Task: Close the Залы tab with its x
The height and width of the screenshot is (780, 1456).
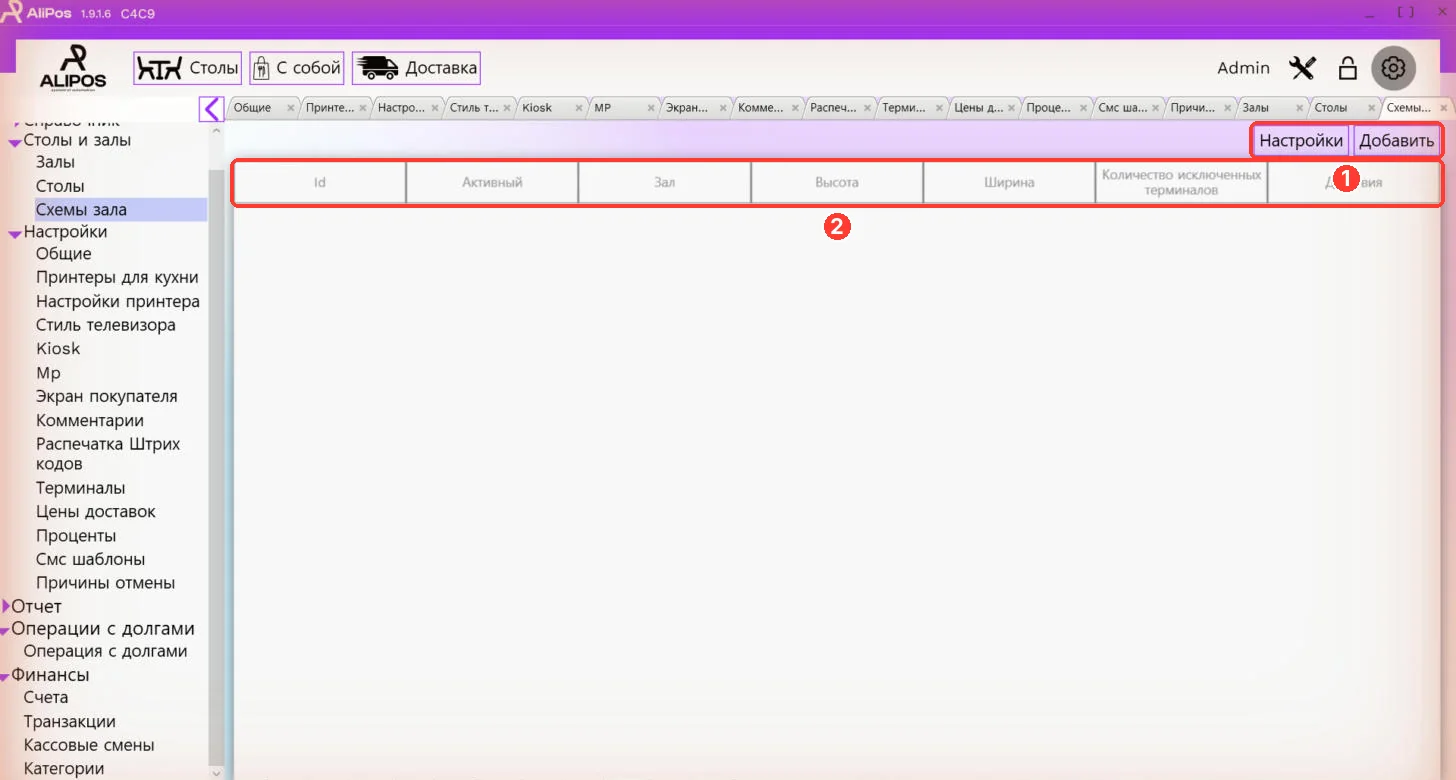Action: point(1299,108)
